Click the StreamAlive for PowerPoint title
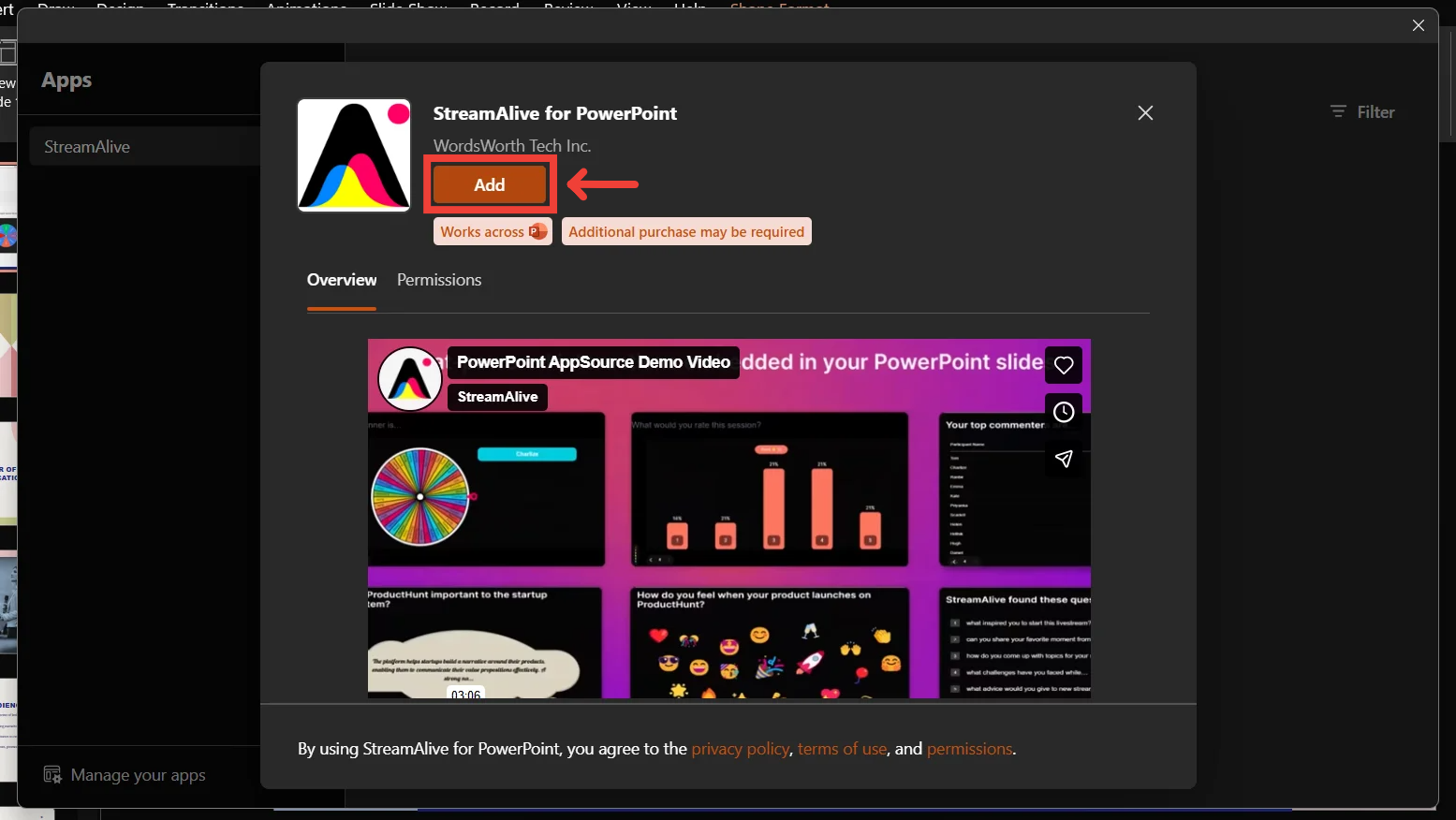This screenshot has height=820, width=1456. coord(555,113)
